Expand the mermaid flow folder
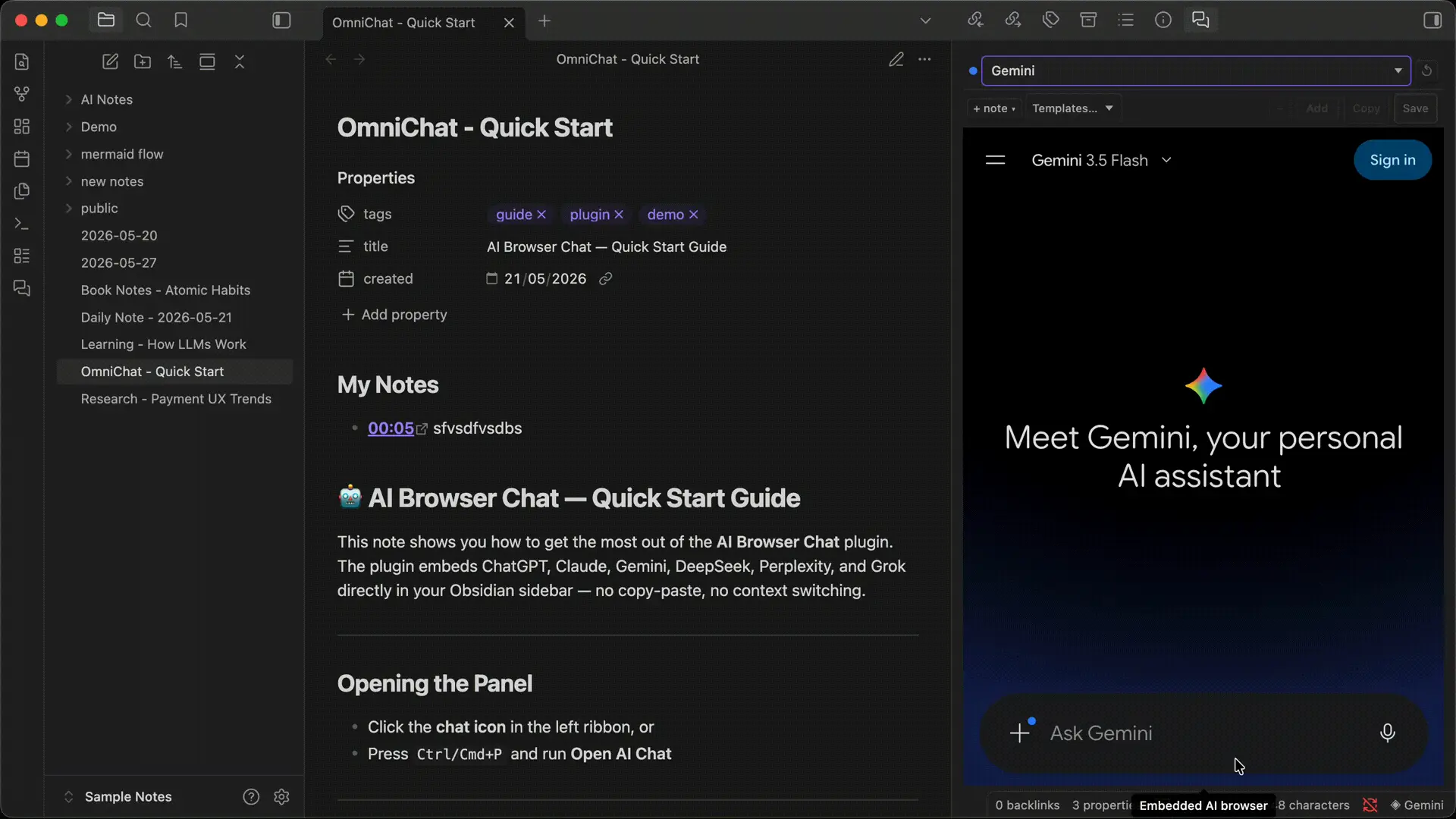 tap(68, 154)
